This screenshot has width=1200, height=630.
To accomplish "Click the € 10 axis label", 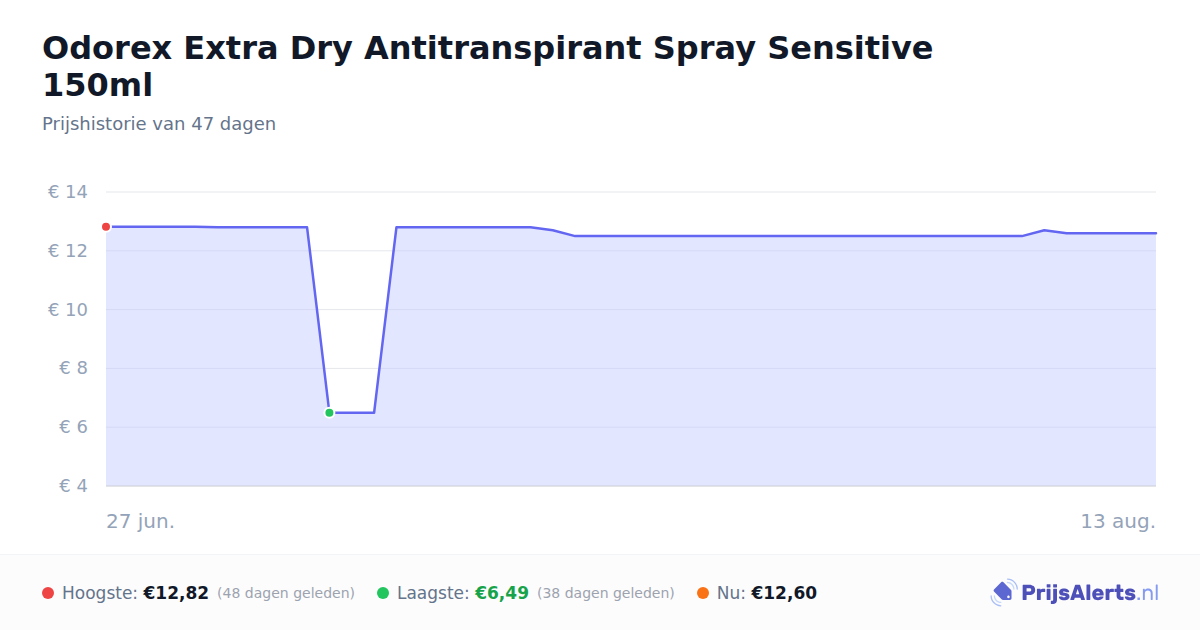I will (68, 310).
